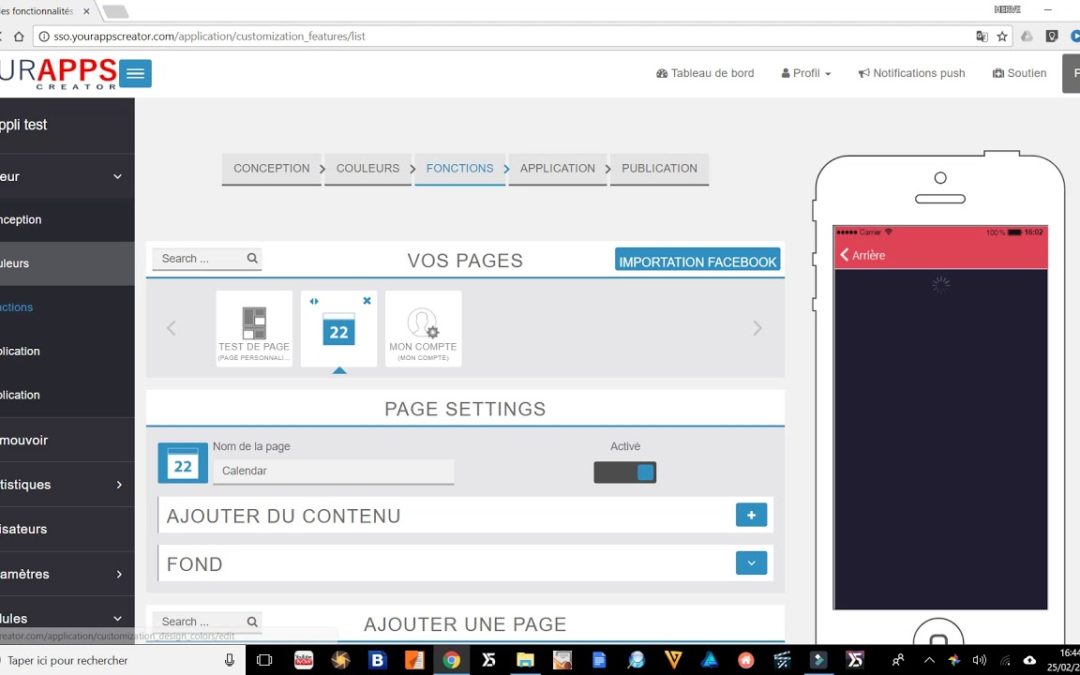Viewport: 1080px width, 675px height.
Task: Click the plus button on AJOUTER DU CONTENU
Action: click(751, 514)
